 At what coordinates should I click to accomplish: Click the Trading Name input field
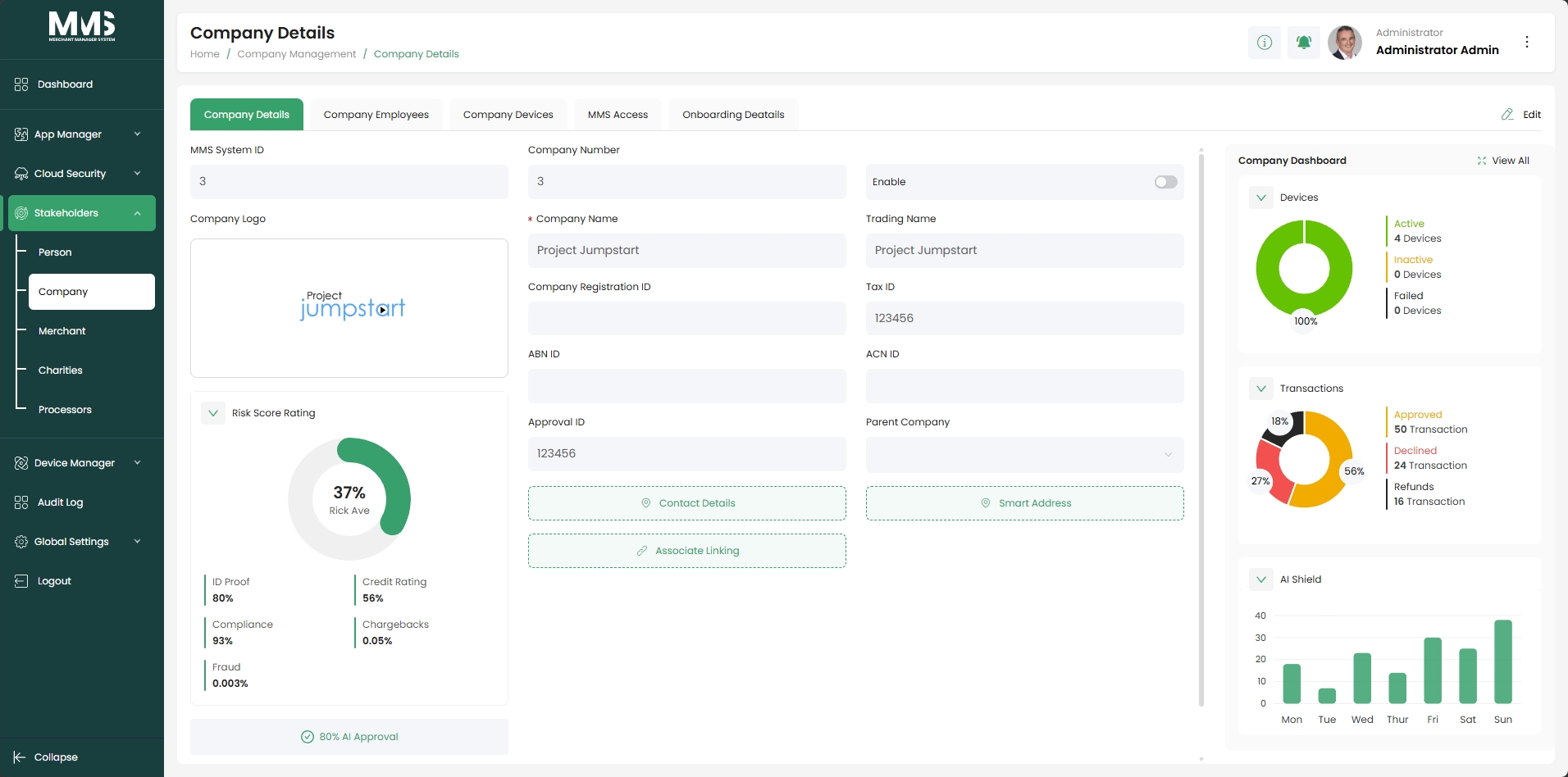[1025, 251]
